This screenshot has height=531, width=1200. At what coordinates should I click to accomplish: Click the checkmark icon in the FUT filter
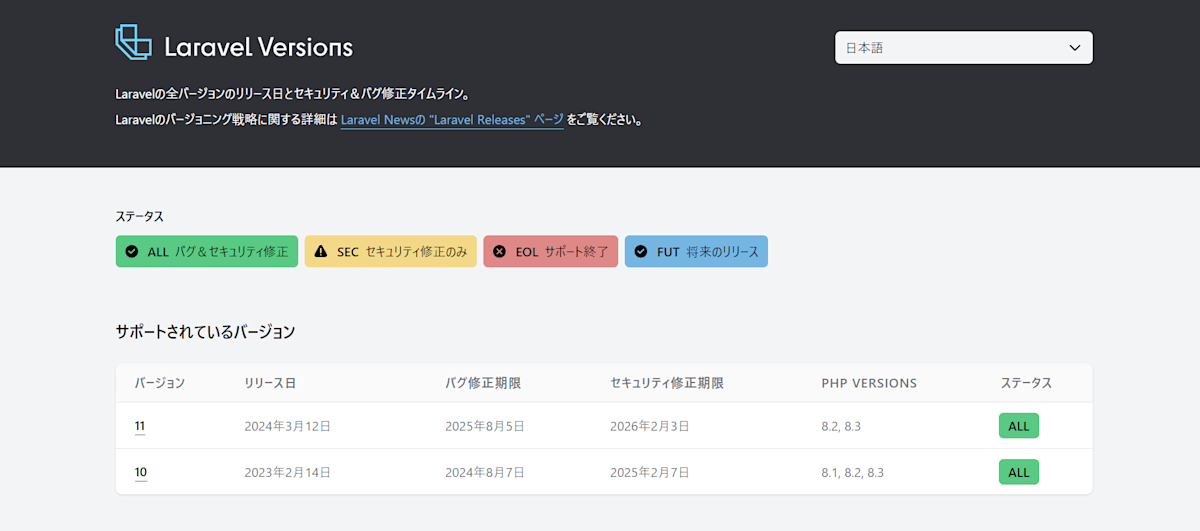641,252
